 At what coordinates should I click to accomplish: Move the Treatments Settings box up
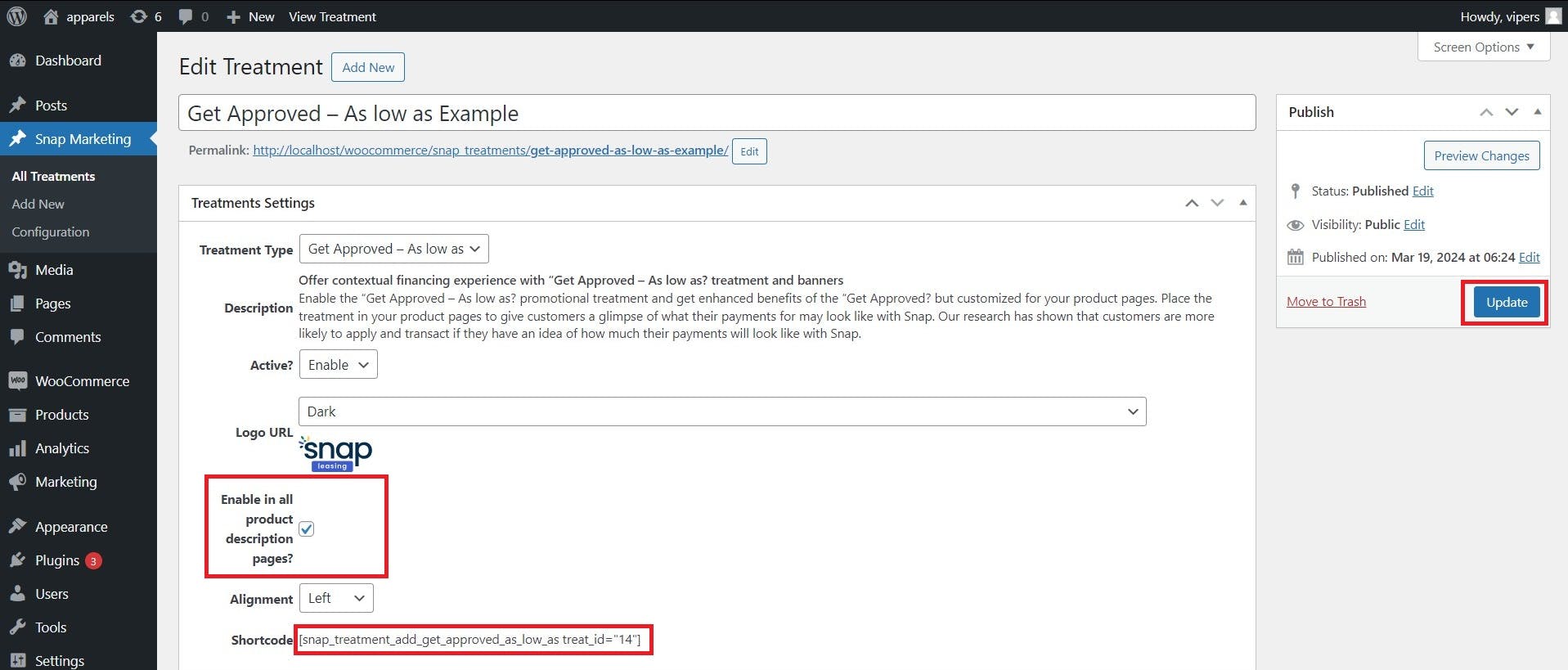point(1192,203)
